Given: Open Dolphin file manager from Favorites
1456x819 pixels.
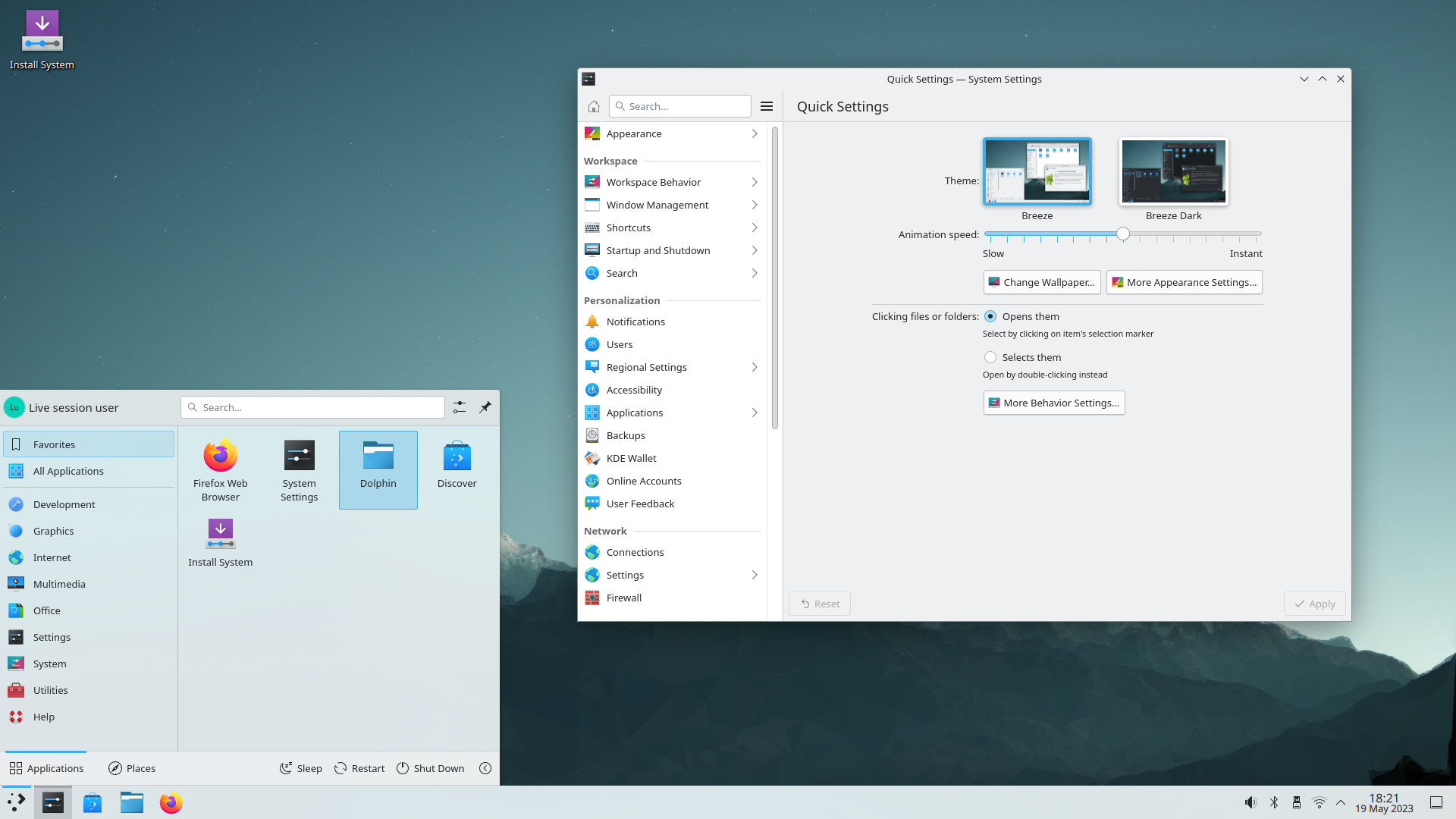Looking at the screenshot, I should coord(378,470).
